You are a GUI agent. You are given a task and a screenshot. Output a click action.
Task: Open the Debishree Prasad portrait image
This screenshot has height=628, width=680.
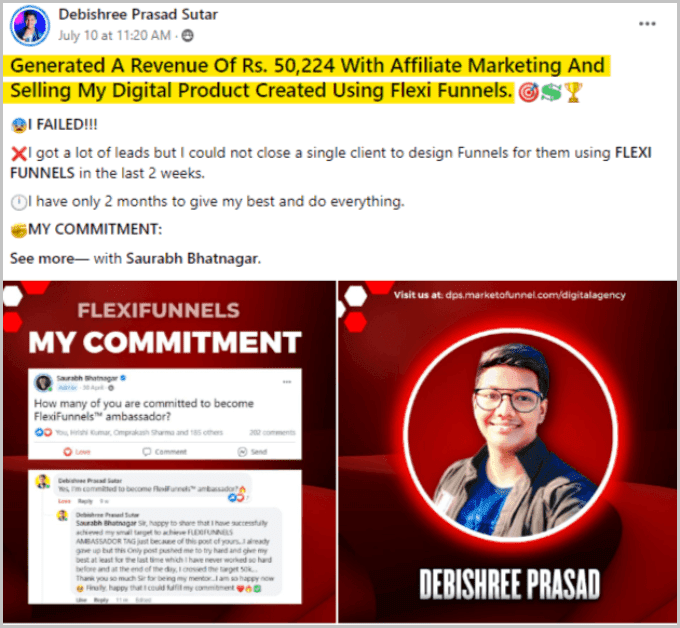pos(507,452)
